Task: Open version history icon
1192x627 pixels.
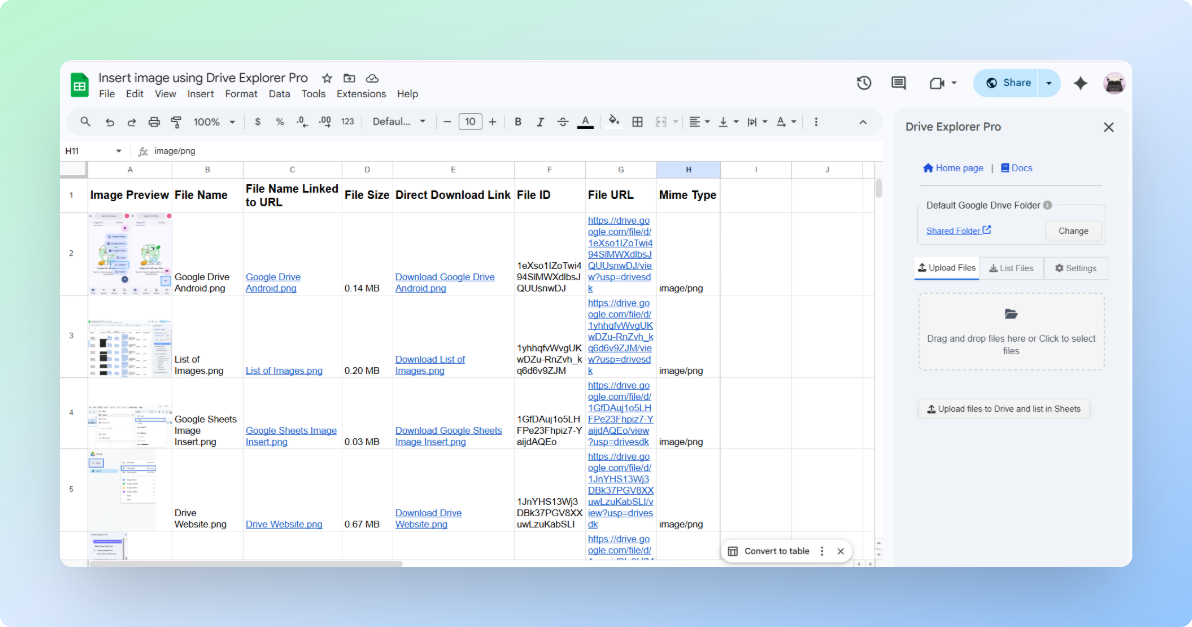Action: pyautogui.click(x=864, y=83)
